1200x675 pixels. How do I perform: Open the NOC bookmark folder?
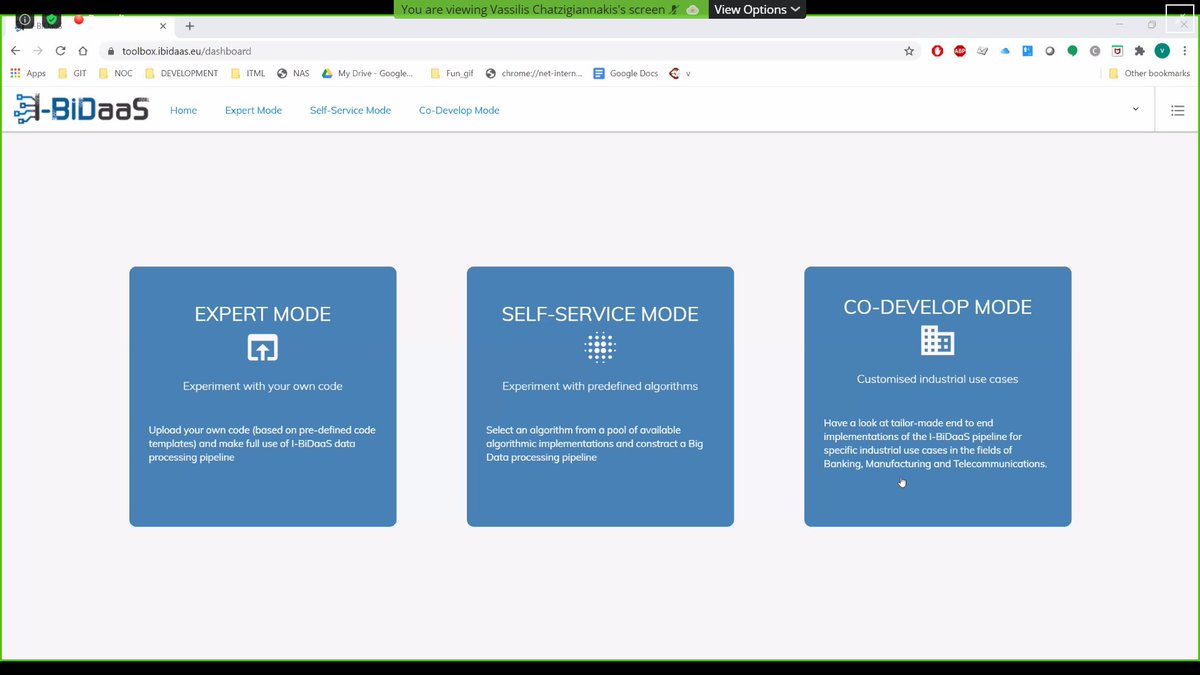point(115,73)
